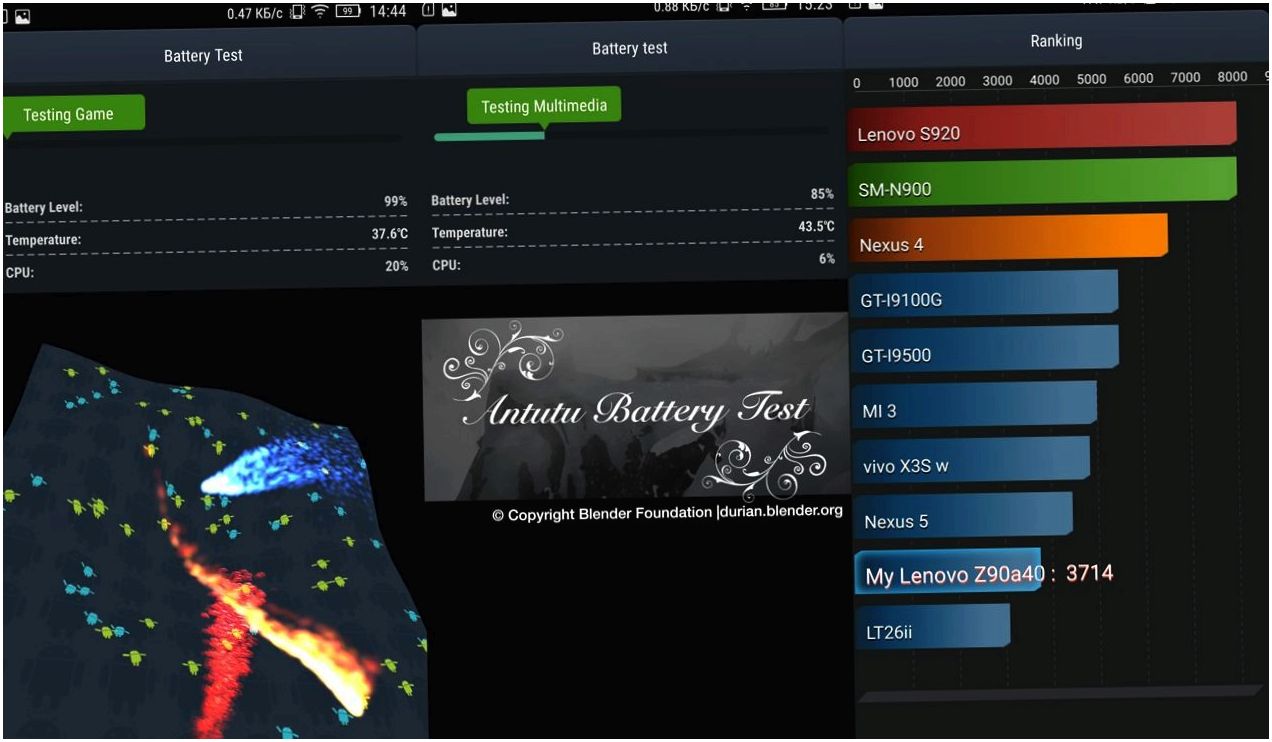Tap the battery icon showing 99
This screenshot has width=1272, height=742.
point(347,12)
